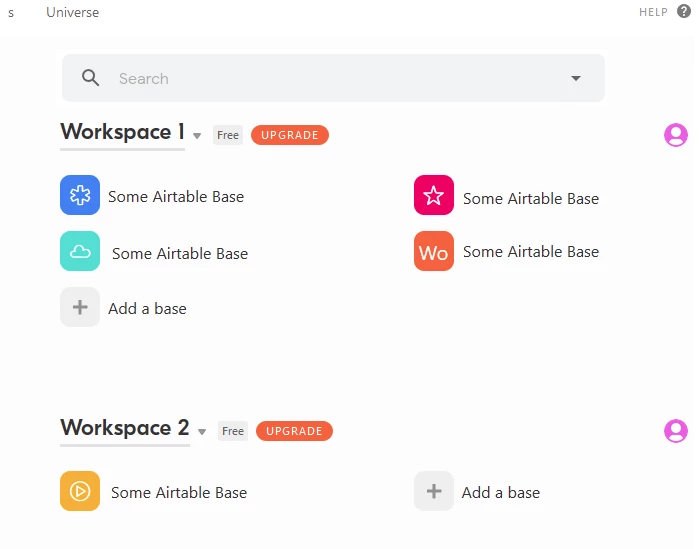The width and height of the screenshot is (699, 549).
Task: Click 'Add a base' label in Workspace 1
Action: coord(148,308)
